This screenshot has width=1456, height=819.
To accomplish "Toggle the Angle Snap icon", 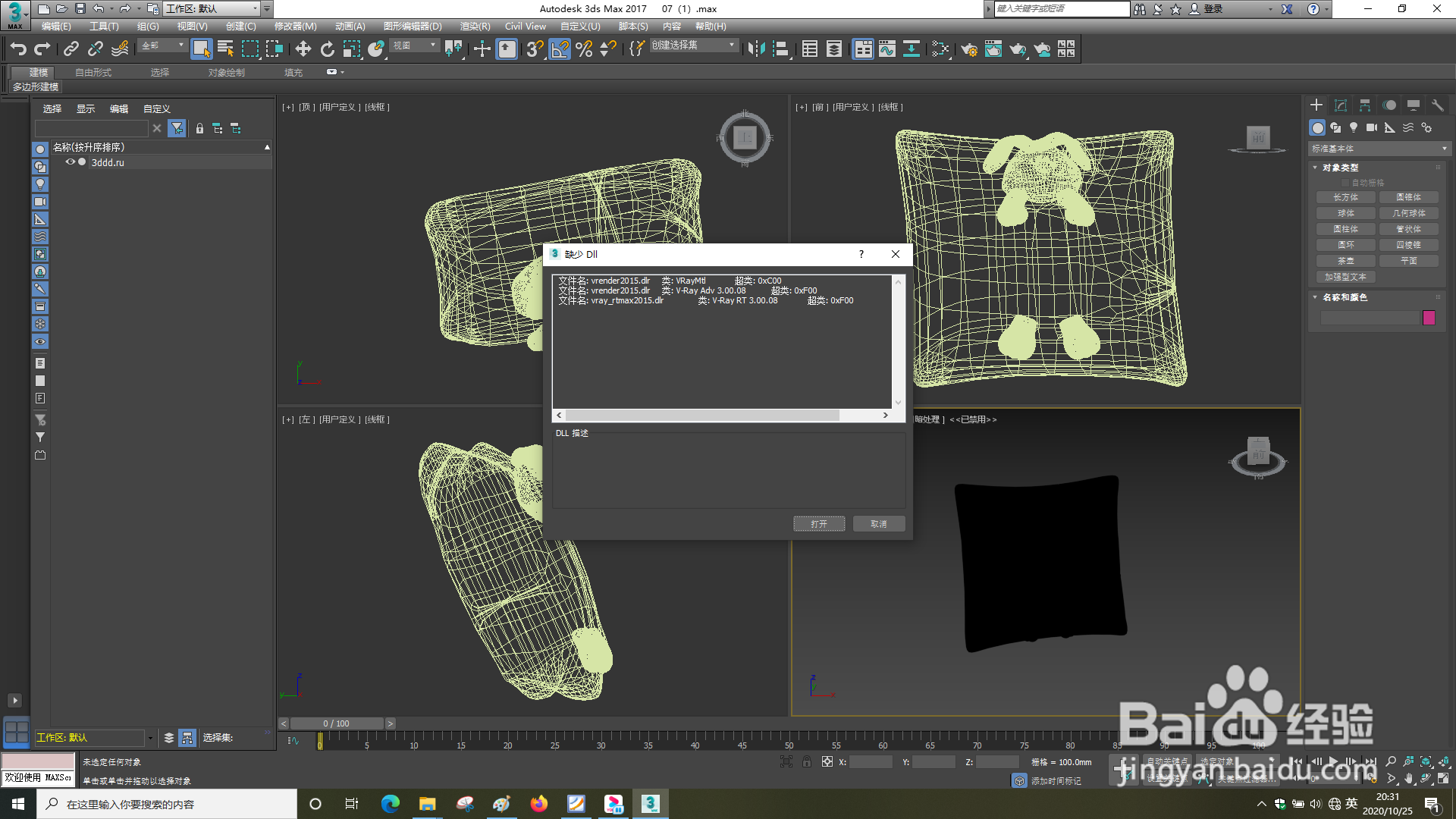I will (560, 49).
